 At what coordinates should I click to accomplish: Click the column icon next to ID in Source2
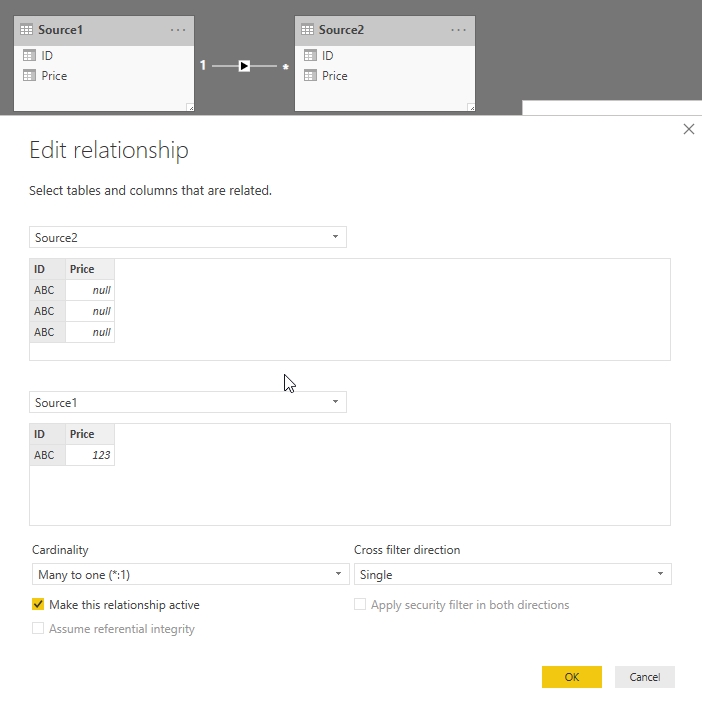coord(310,55)
